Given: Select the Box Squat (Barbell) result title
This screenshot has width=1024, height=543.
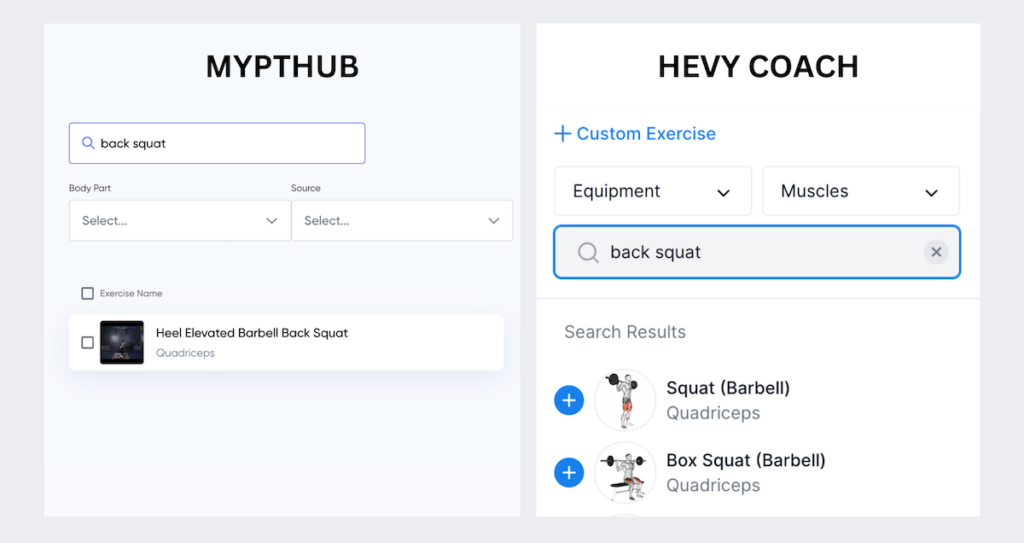Looking at the screenshot, I should [x=746, y=461].
